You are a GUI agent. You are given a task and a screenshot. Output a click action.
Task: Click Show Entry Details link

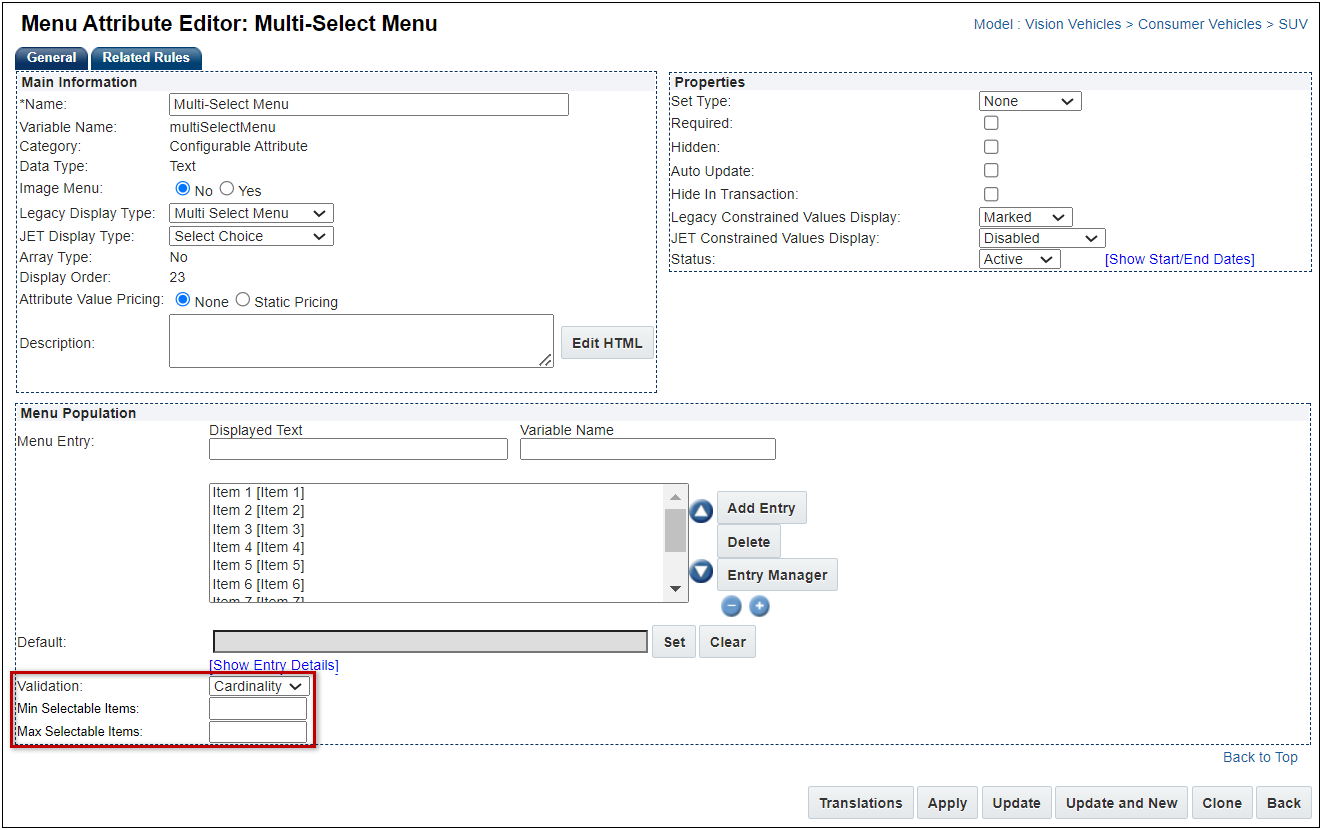tap(274, 665)
